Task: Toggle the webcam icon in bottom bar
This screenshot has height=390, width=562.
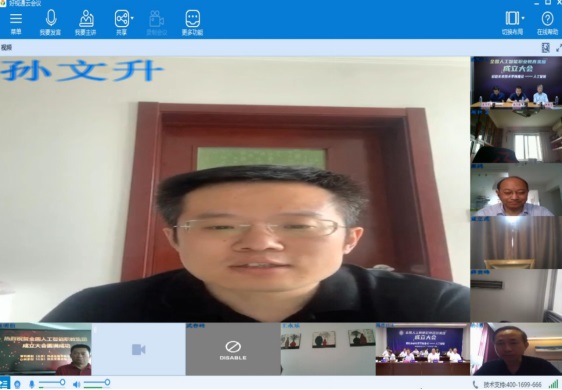Action: coord(17,385)
